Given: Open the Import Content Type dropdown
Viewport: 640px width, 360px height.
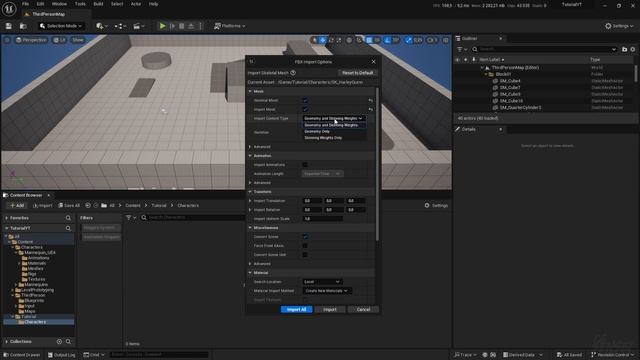Looking at the screenshot, I should tap(333, 118).
